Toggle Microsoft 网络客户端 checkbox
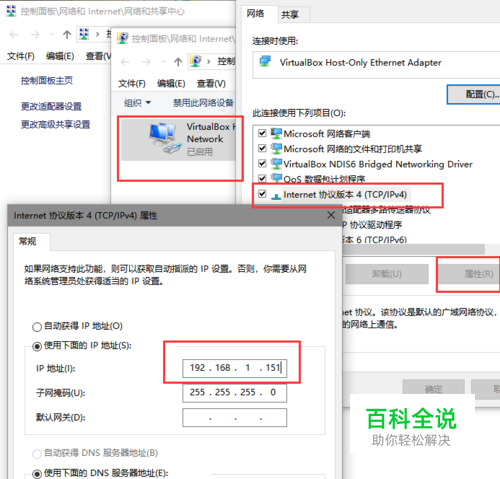This screenshot has height=479, width=500. (x=262, y=133)
